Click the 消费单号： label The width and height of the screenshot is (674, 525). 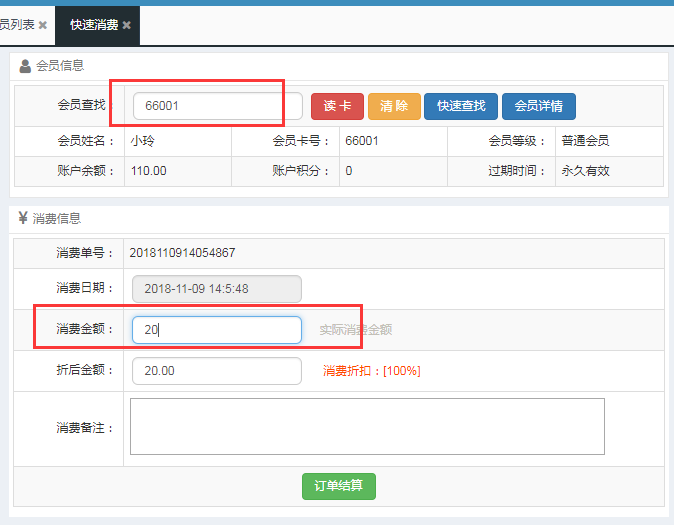(84, 253)
